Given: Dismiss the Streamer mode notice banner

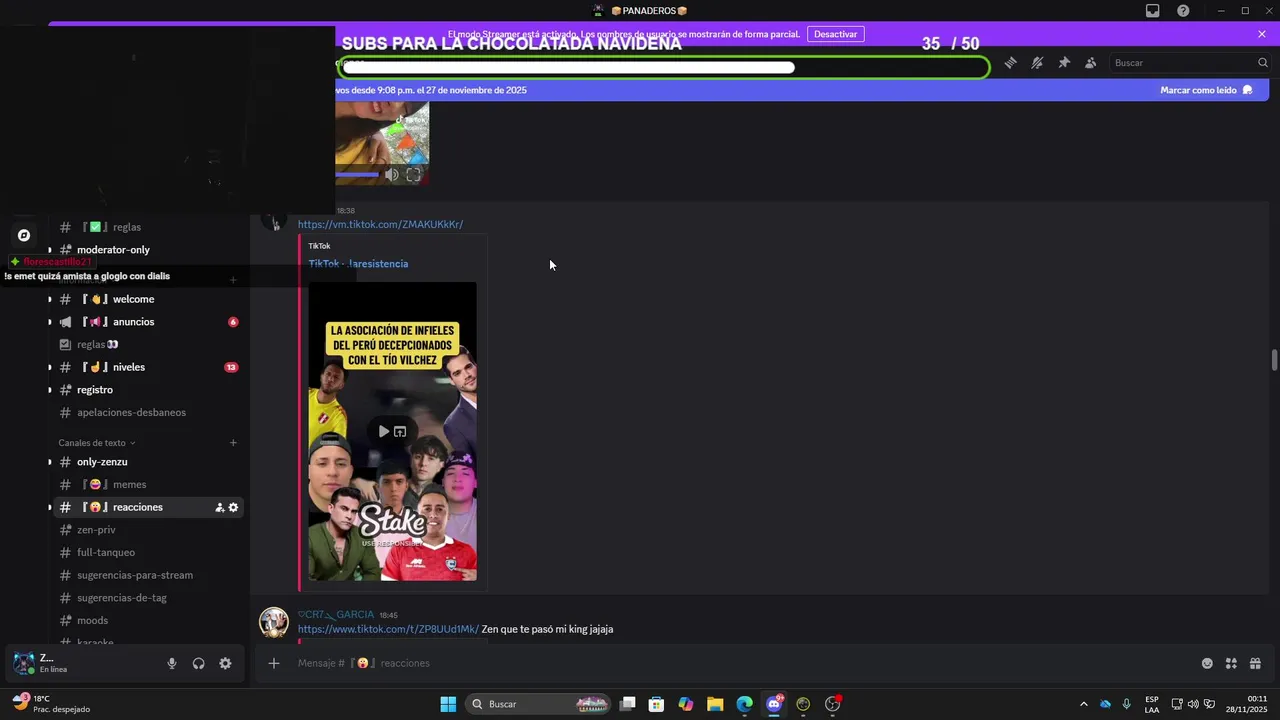Looking at the screenshot, I should tap(1262, 34).
